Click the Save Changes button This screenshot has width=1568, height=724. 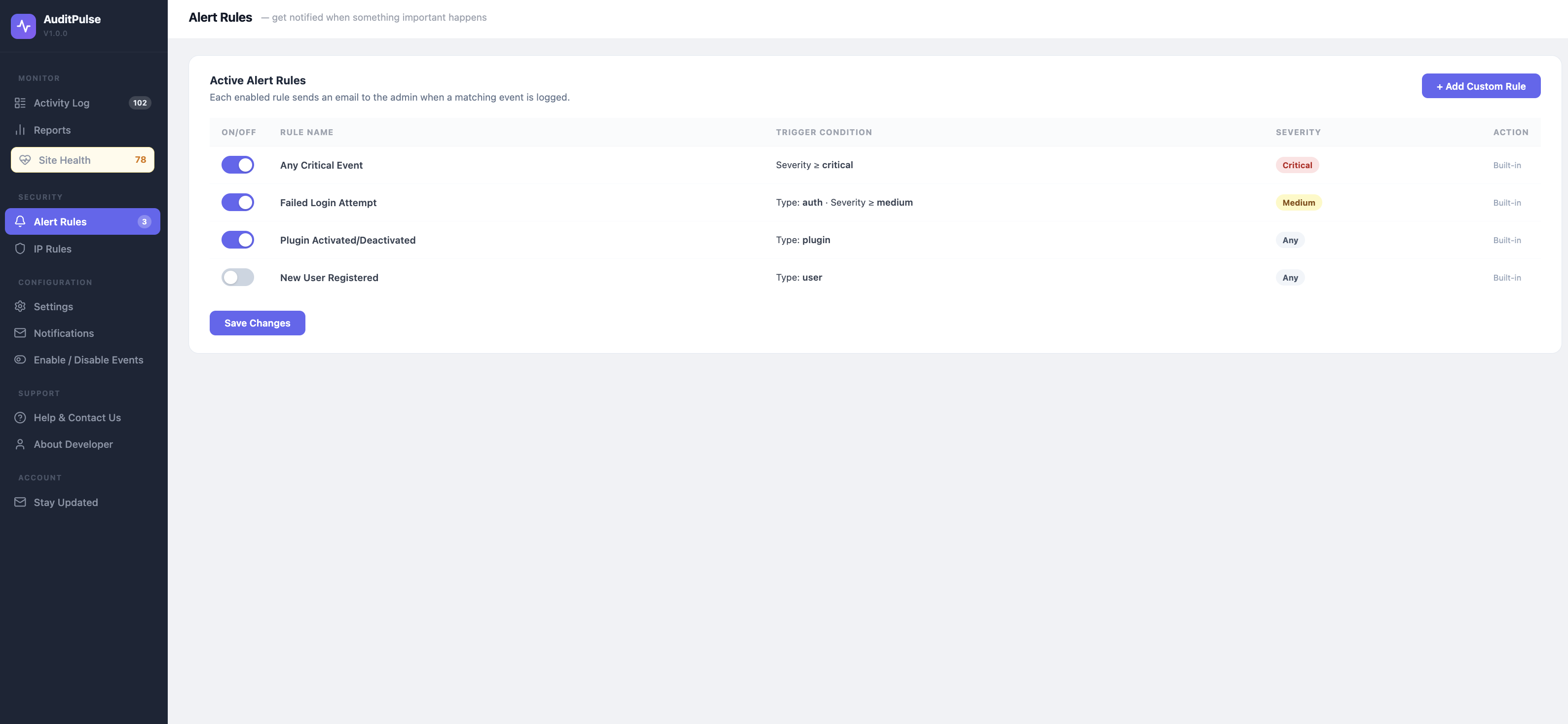click(258, 323)
